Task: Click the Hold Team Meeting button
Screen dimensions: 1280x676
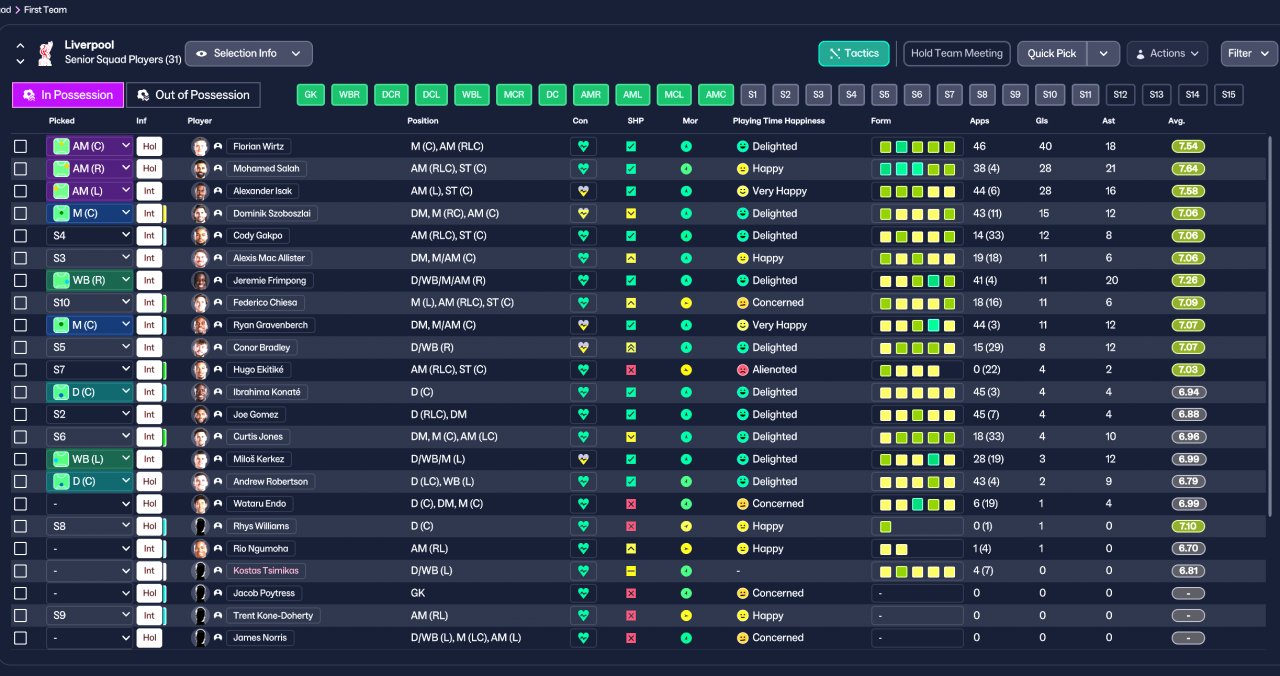Action: [x=956, y=54]
